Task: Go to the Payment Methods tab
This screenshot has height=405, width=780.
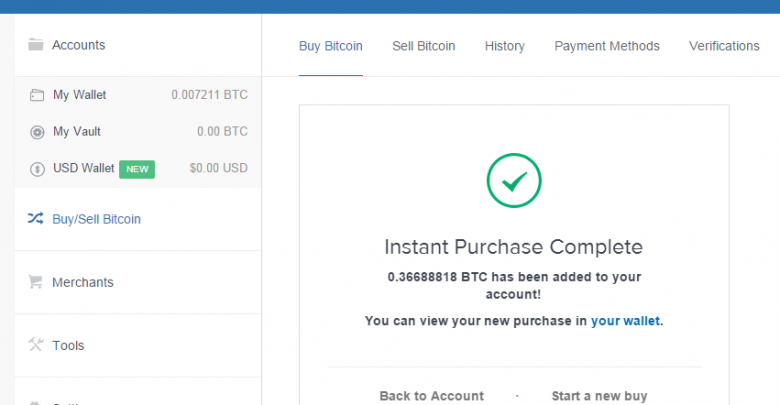Action: [x=607, y=46]
